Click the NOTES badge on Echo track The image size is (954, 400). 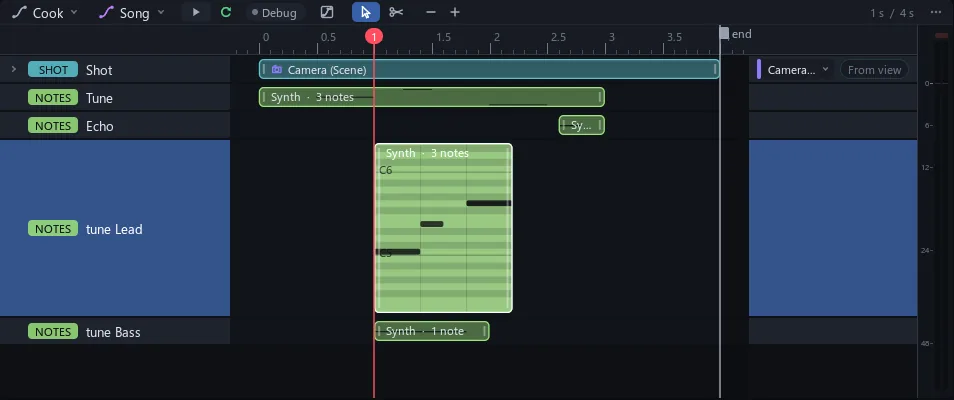(x=53, y=125)
